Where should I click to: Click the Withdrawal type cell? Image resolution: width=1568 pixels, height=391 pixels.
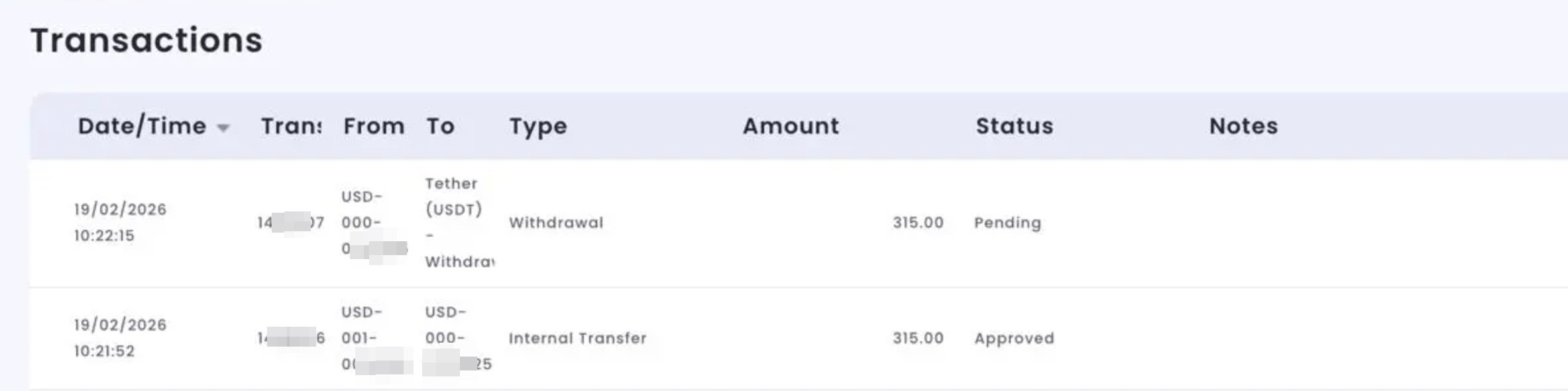556,223
